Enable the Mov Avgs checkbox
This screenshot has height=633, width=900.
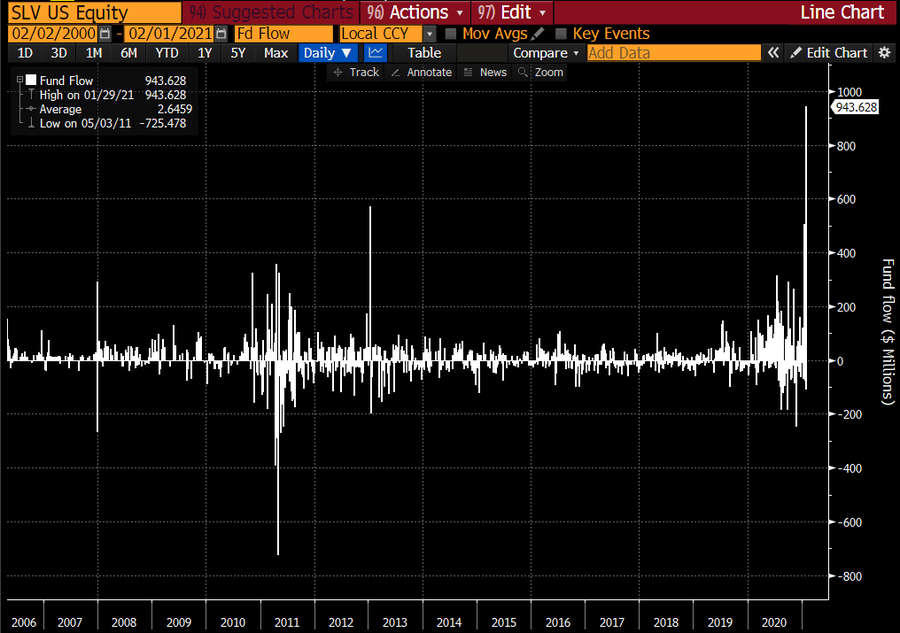tap(451, 34)
